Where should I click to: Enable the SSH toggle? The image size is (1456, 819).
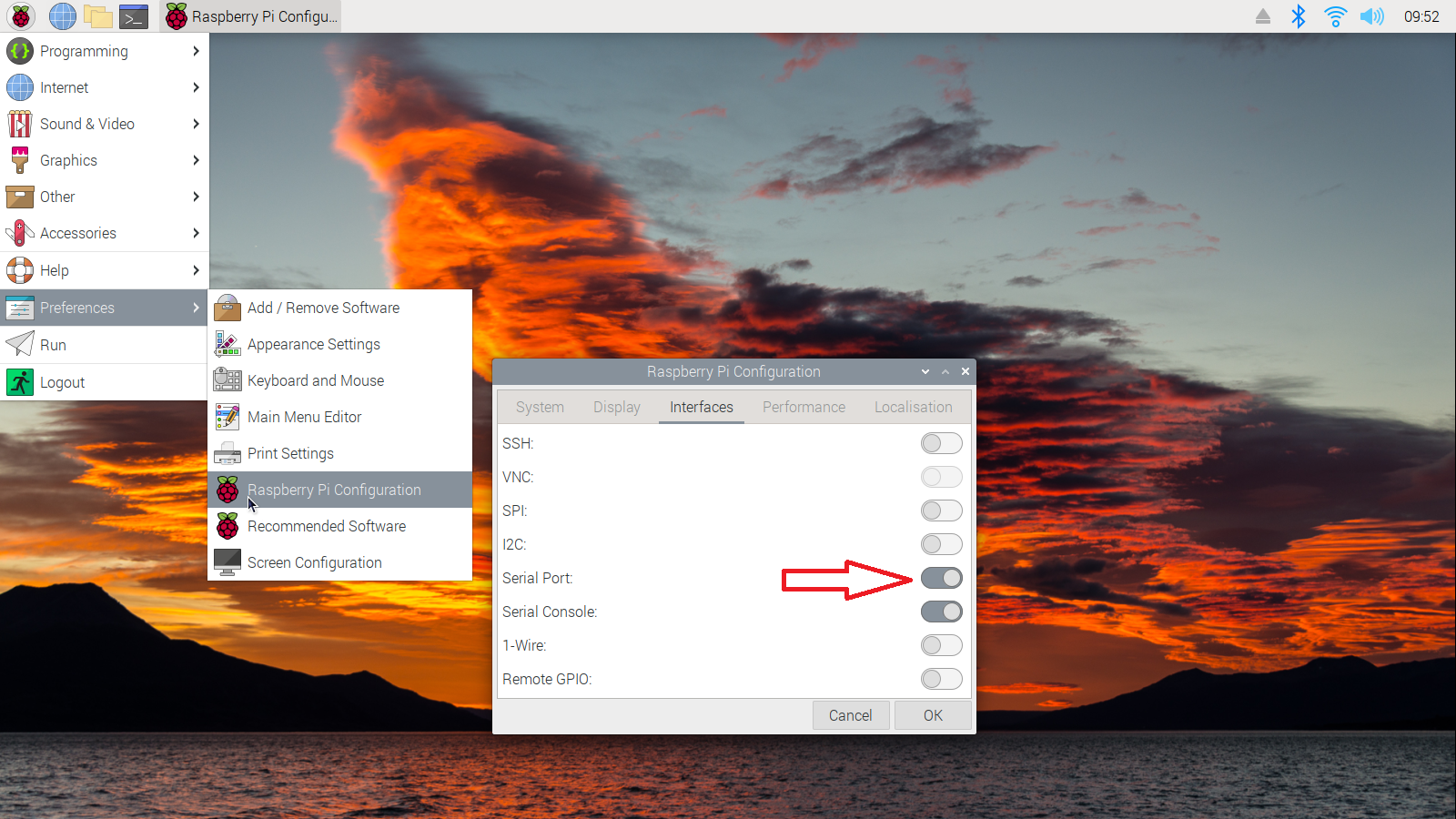(942, 443)
